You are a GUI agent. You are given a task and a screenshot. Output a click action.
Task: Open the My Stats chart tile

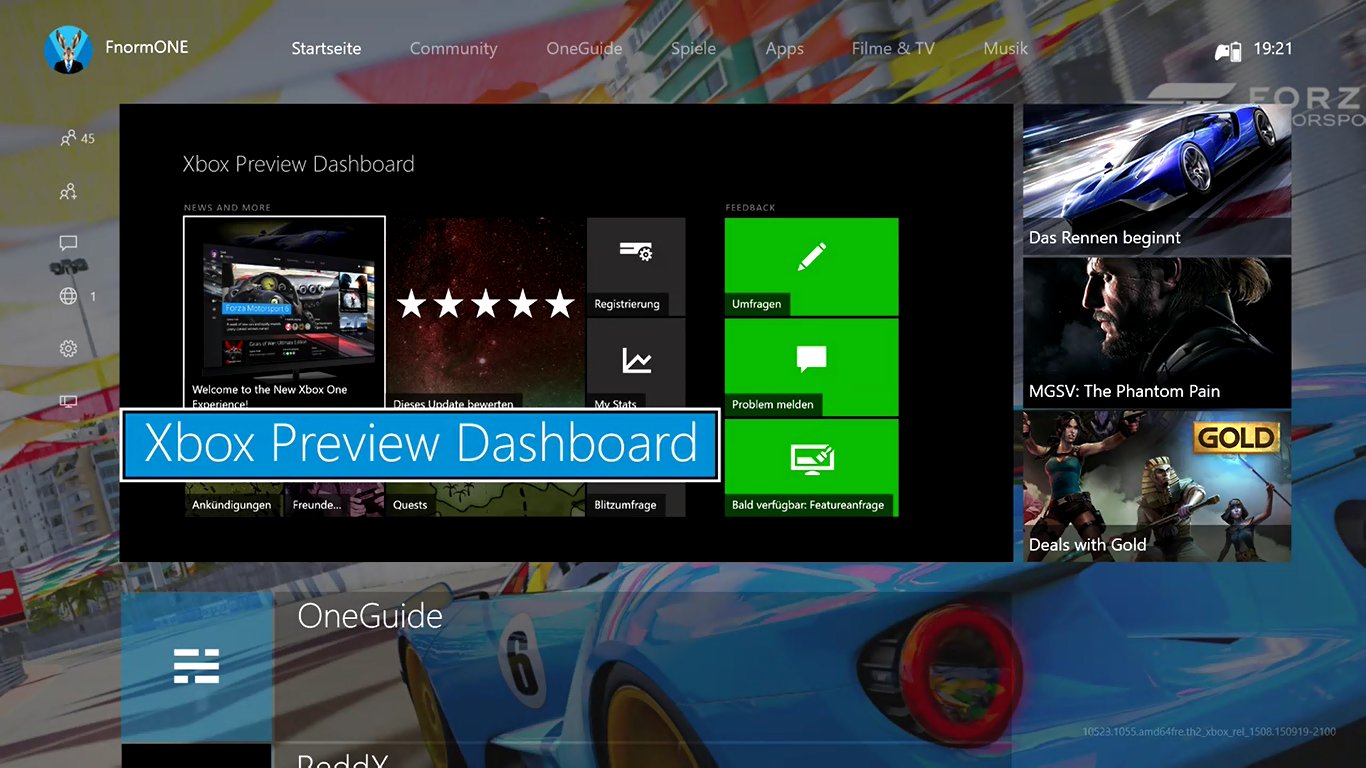636,362
